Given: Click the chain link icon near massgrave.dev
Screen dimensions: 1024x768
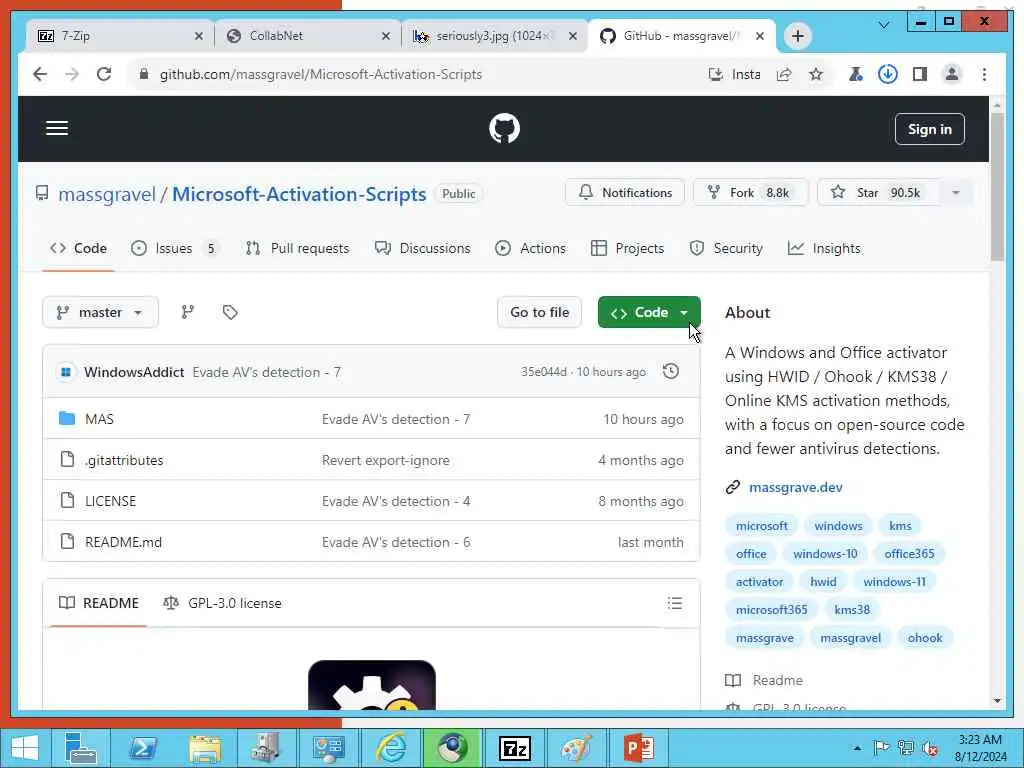Looking at the screenshot, I should pos(733,487).
